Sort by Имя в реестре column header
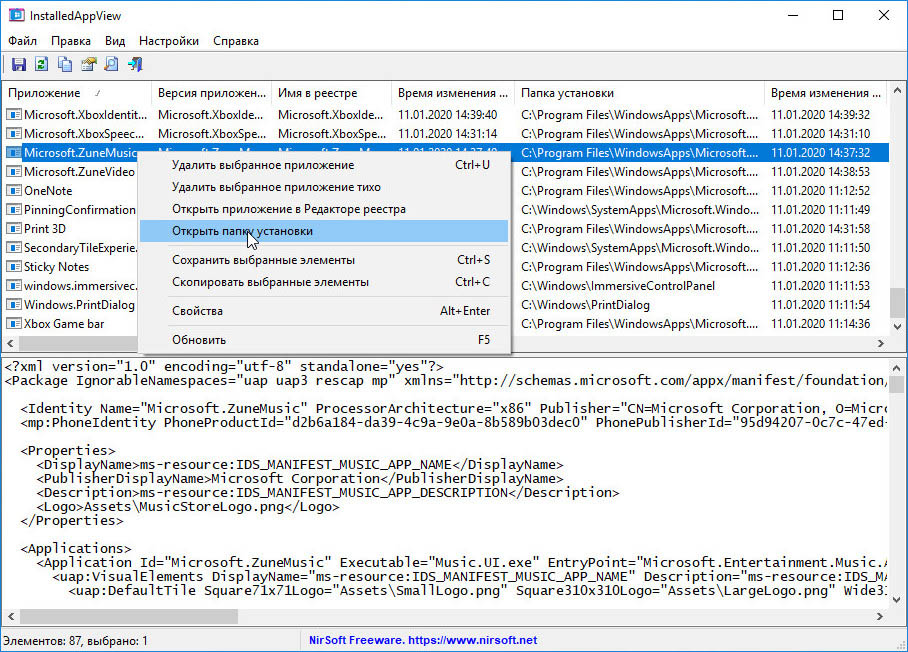This screenshot has height=652, width=908. (331, 93)
